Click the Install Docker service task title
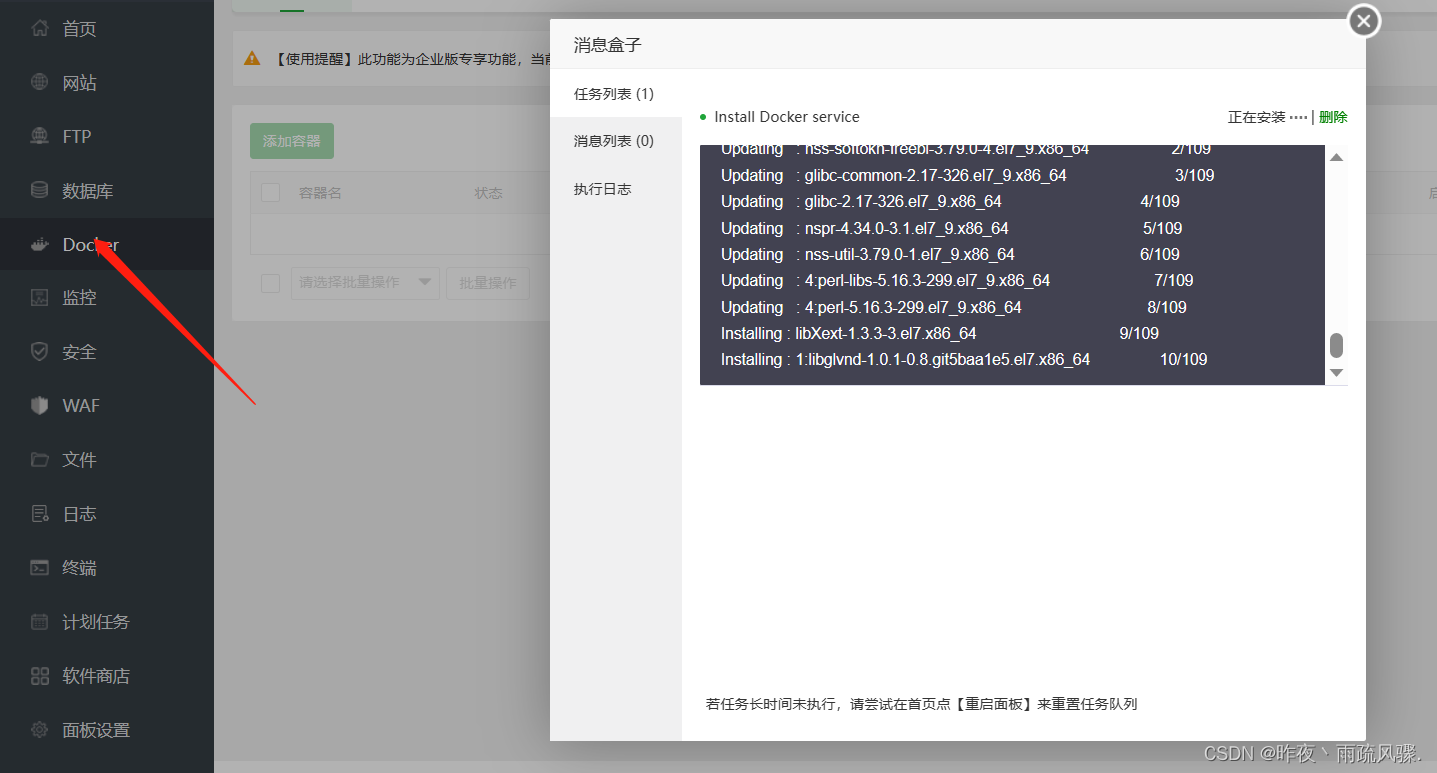 (787, 117)
